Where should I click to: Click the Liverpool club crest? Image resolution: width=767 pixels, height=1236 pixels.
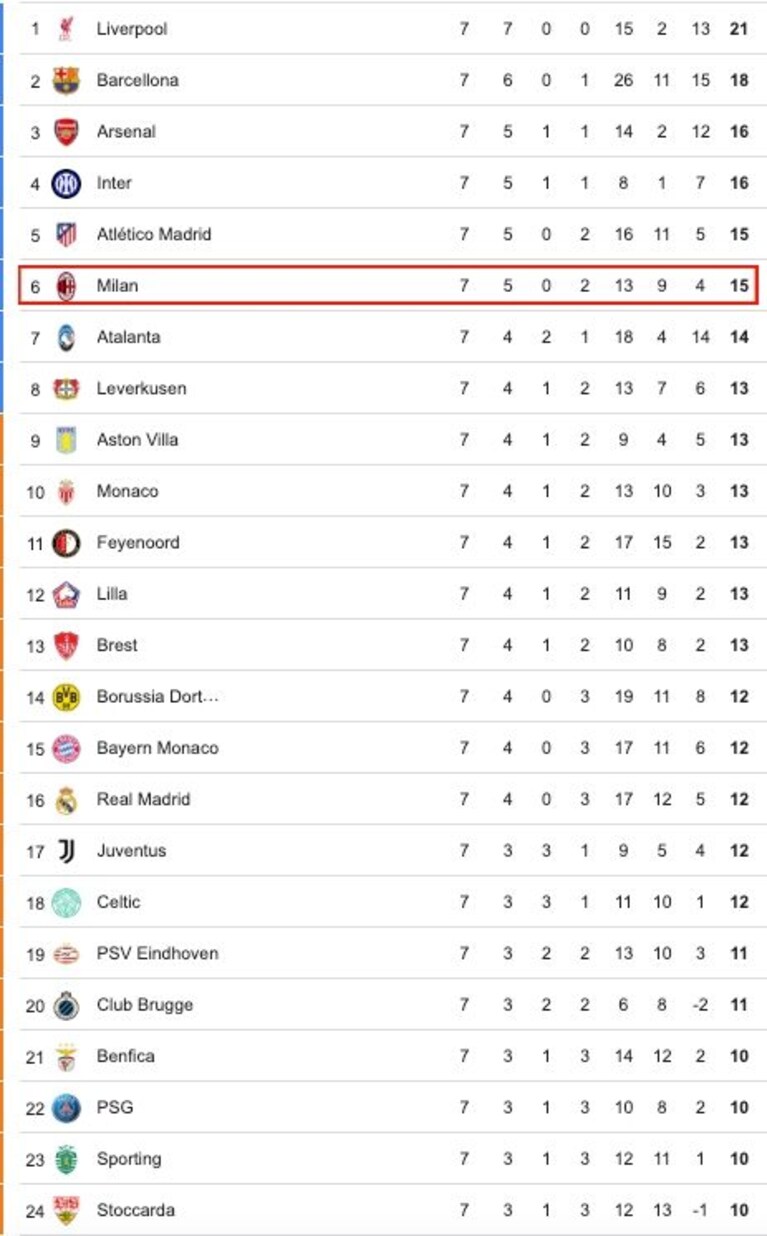tap(66, 29)
